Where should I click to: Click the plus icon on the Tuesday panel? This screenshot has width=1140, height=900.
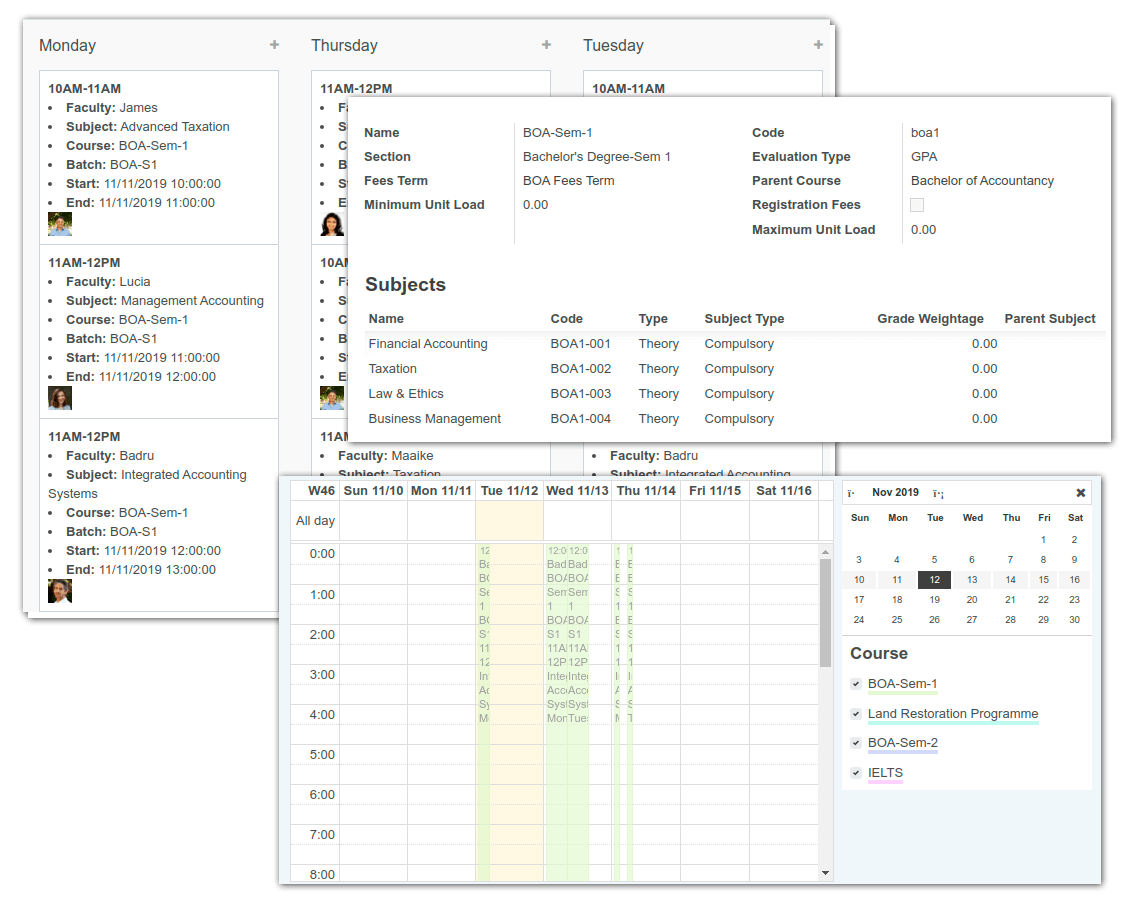[x=818, y=45]
